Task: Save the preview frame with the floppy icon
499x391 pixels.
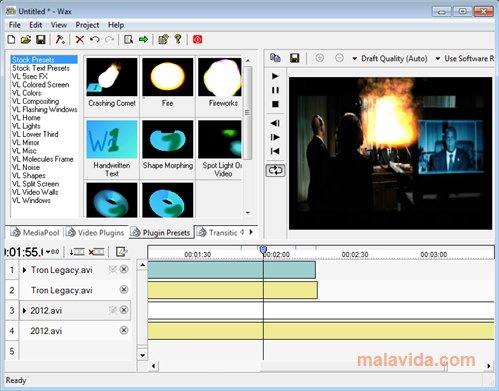Action: 295,58
